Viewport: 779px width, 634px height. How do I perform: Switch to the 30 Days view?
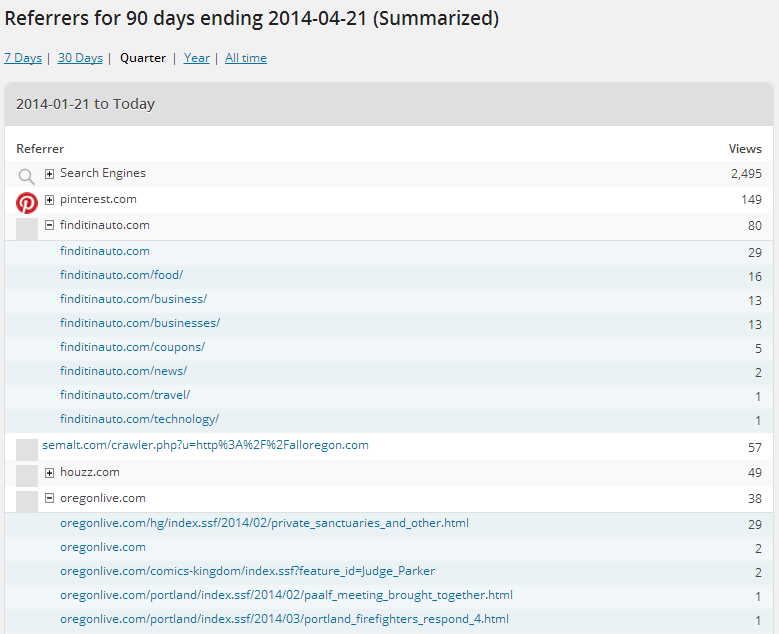pyautogui.click(x=80, y=58)
